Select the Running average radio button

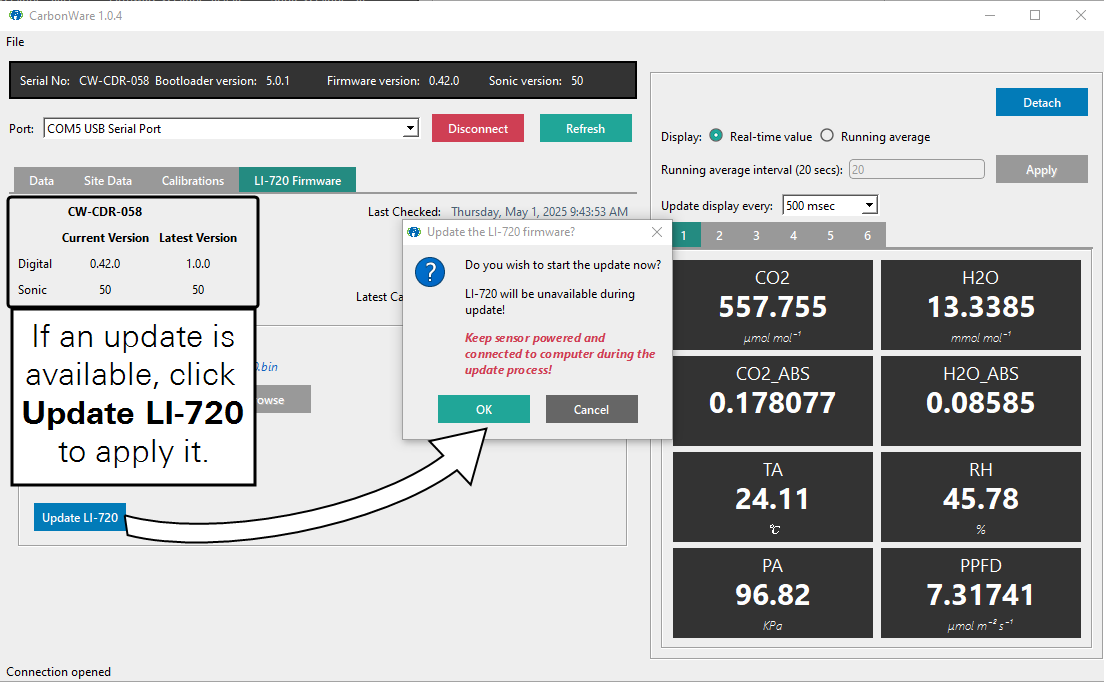coord(827,136)
